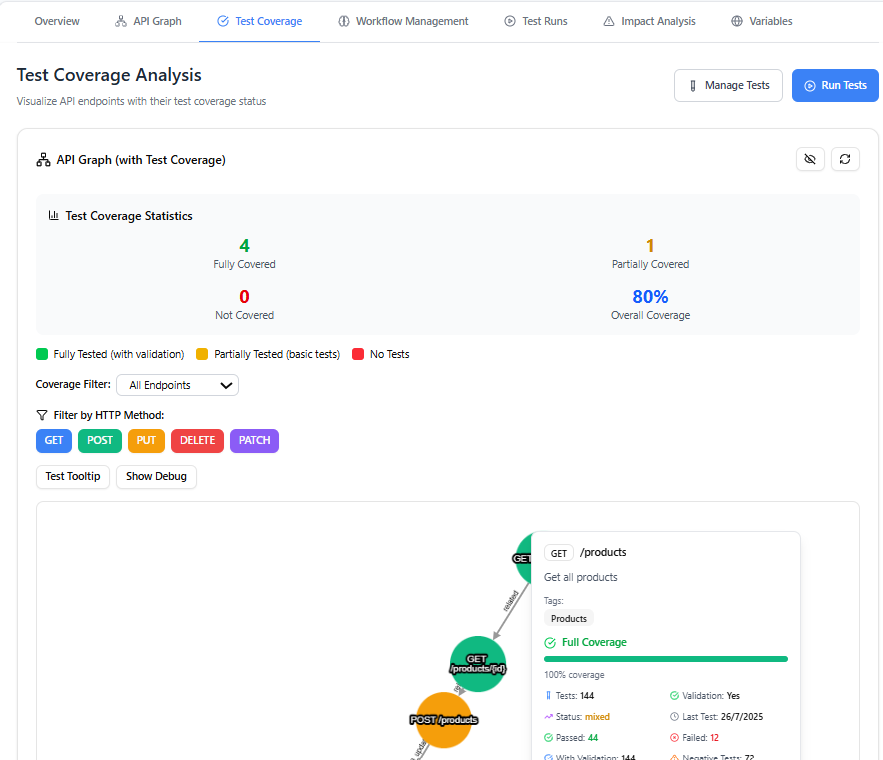Open Manage Tests
Image resolution: width=883 pixels, height=760 pixels.
pyautogui.click(x=728, y=85)
